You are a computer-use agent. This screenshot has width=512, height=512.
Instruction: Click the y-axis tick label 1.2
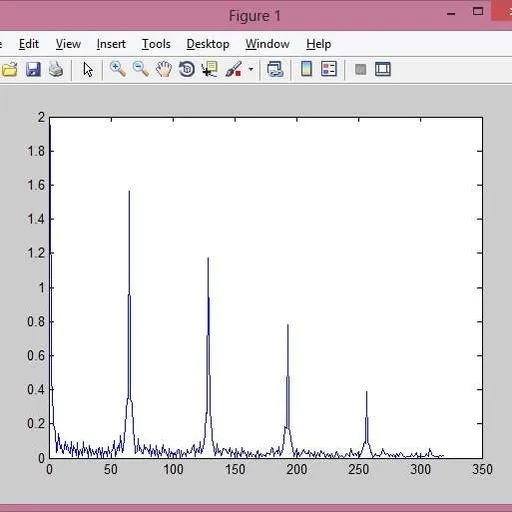point(36,253)
